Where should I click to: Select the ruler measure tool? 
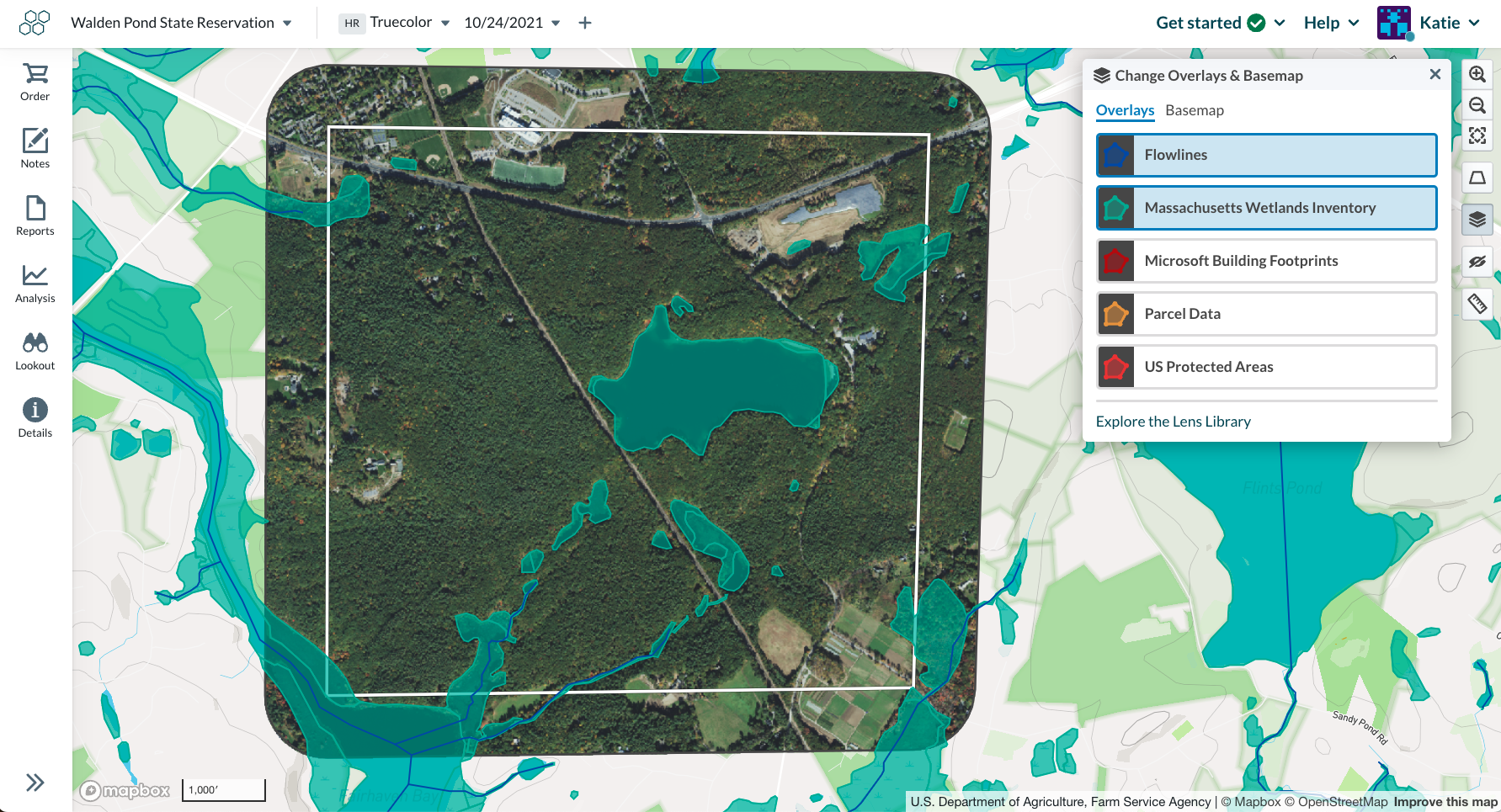pyautogui.click(x=1477, y=304)
